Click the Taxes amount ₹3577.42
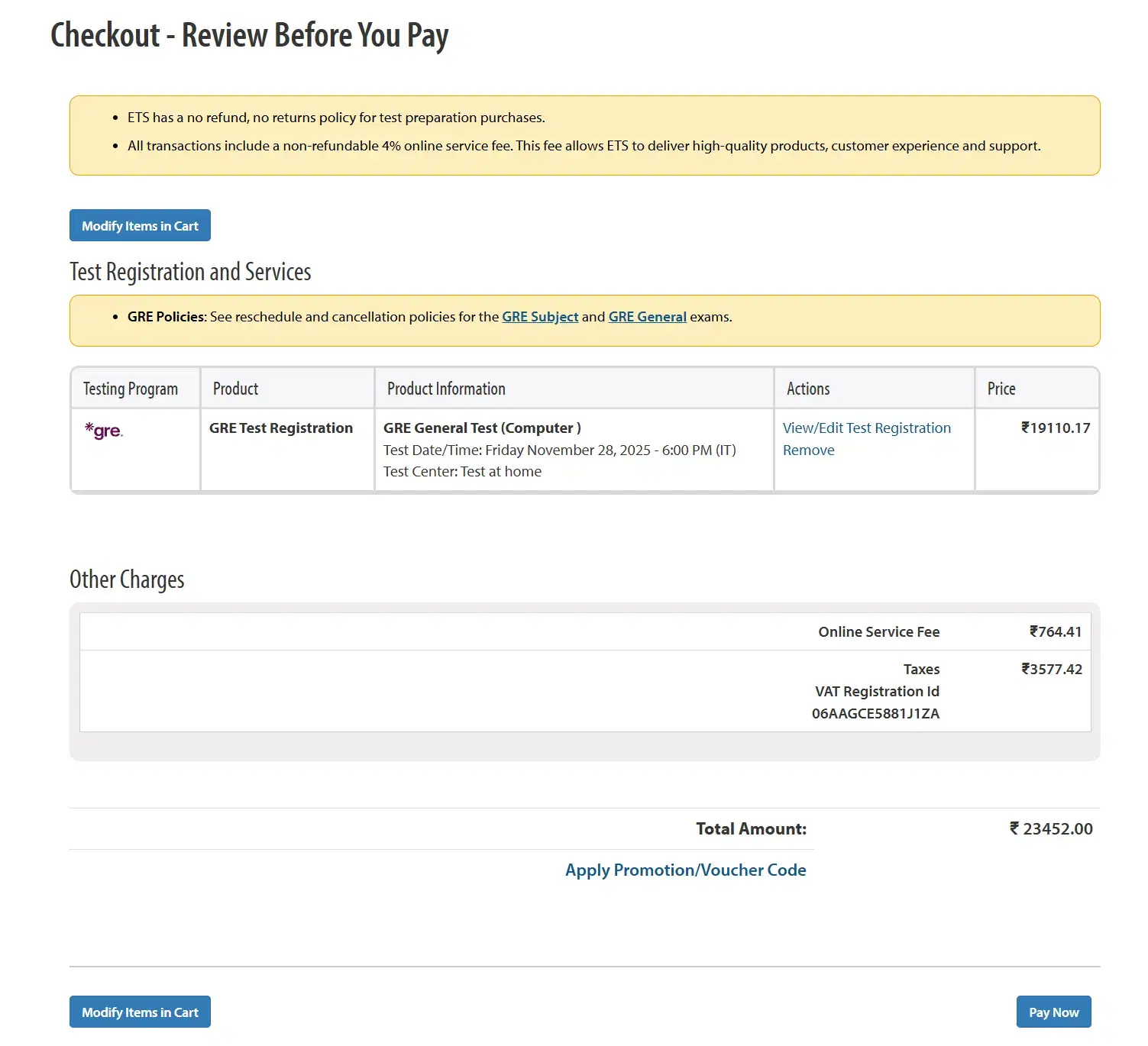The height and width of the screenshot is (1046, 1148). tap(1052, 670)
